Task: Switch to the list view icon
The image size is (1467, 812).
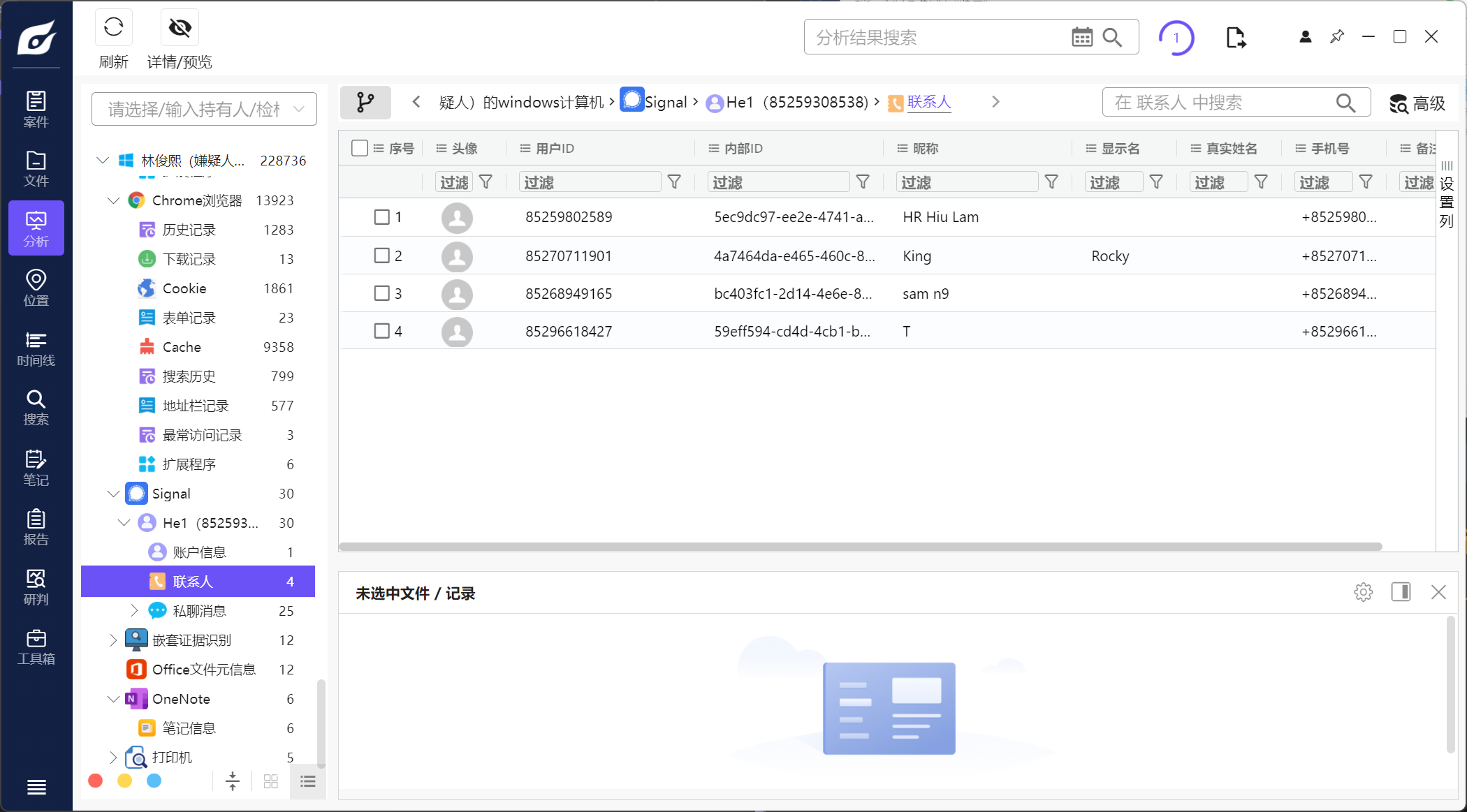Action: [307, 781]
